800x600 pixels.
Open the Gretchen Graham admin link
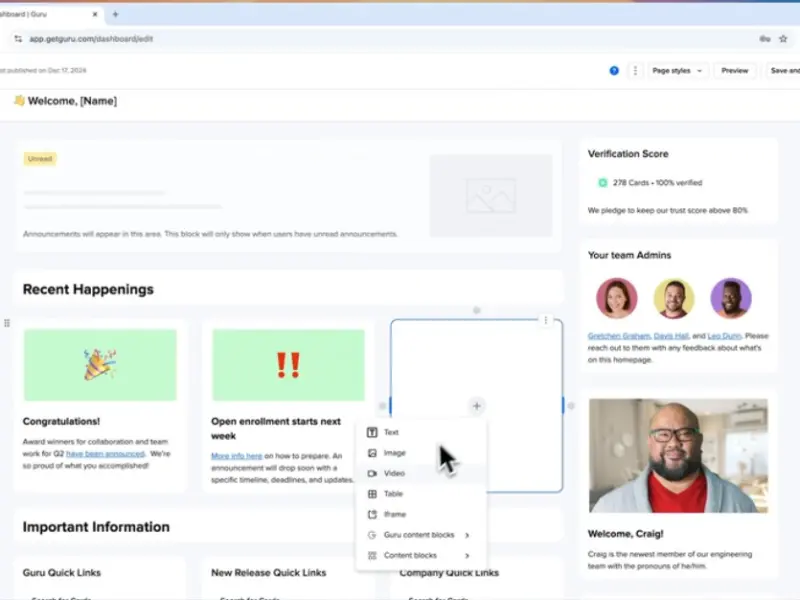(619, 336)
